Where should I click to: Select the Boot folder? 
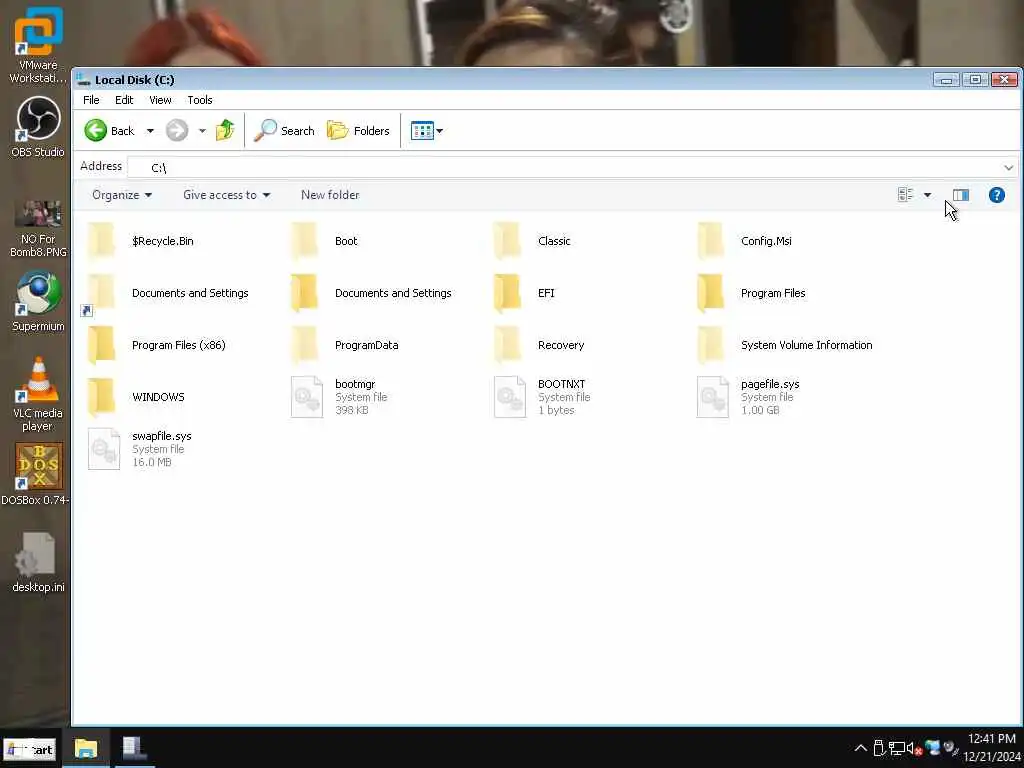pos(325,241)
